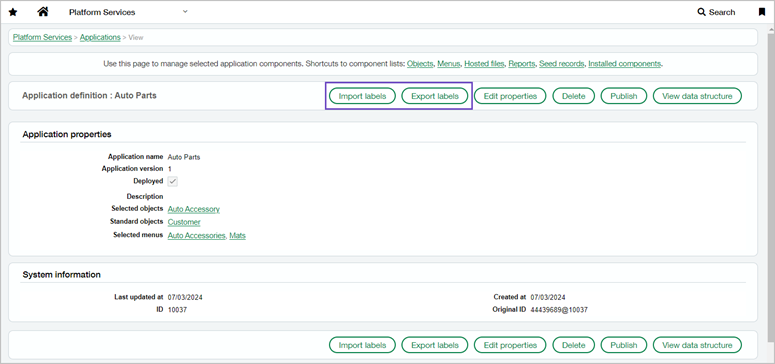Open the Auto Accessories menu link

coord(197,235)
